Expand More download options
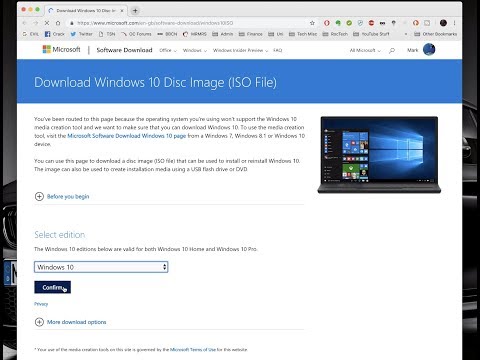480x360 pixels. (x=71, y=322)
